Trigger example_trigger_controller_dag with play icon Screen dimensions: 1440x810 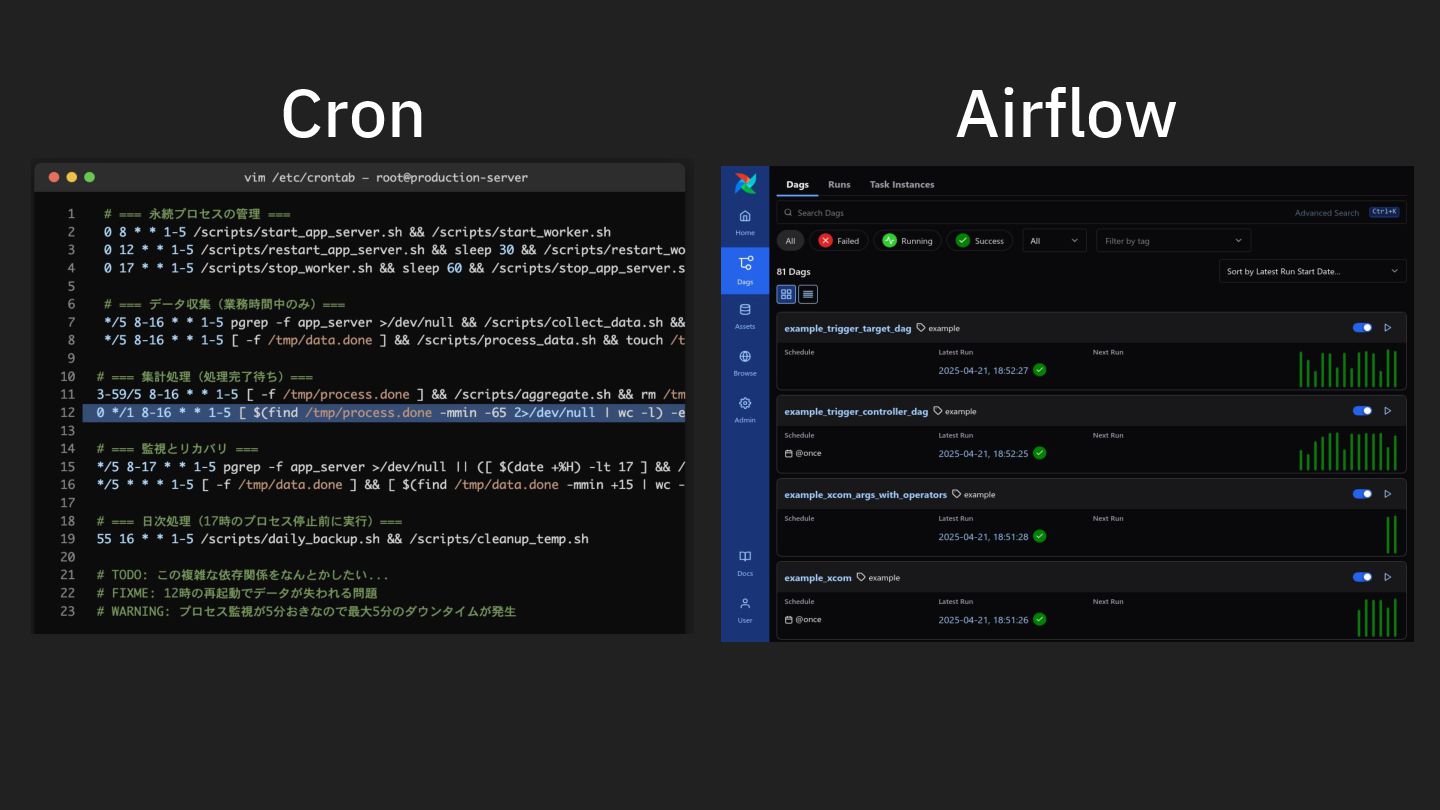(x=1387, y=410)
